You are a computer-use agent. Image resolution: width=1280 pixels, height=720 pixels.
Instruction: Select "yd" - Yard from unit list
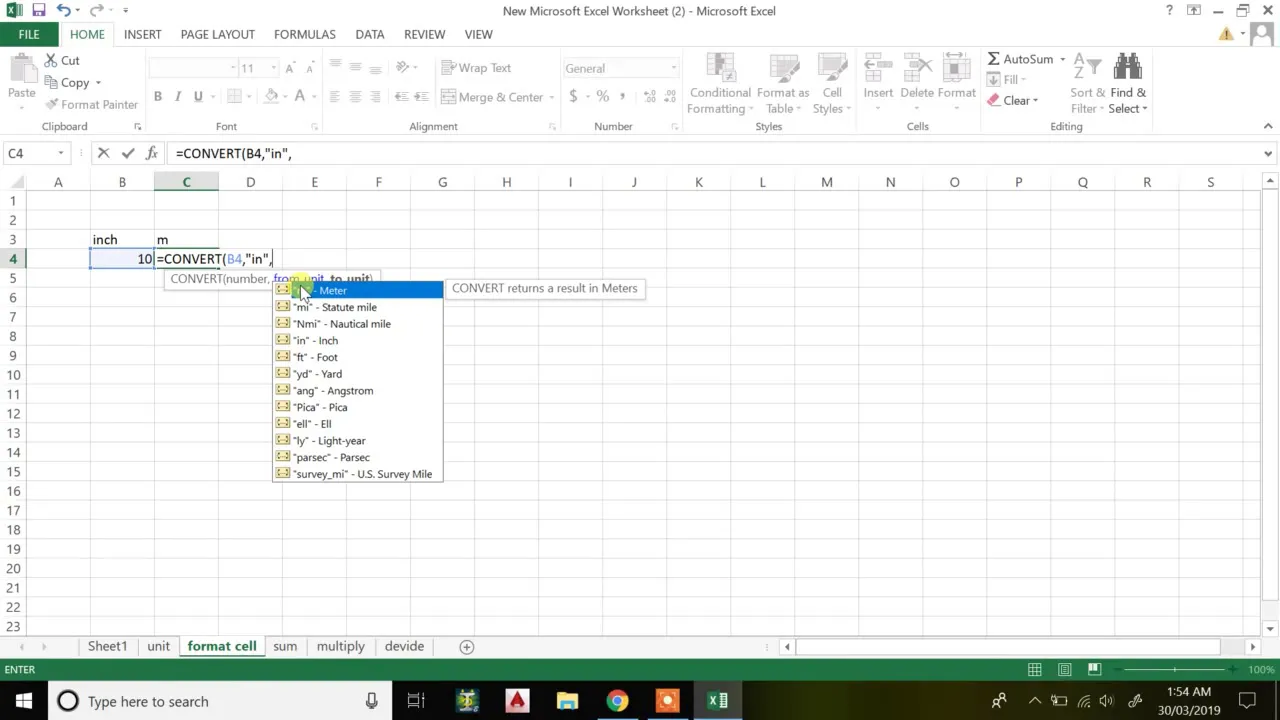357,374
